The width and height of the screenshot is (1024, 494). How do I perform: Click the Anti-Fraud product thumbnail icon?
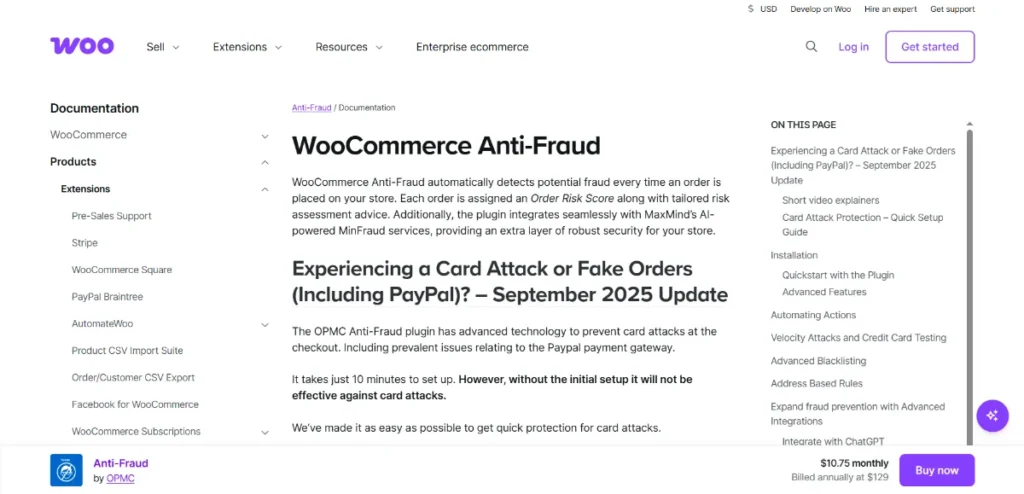click(66, 470)
